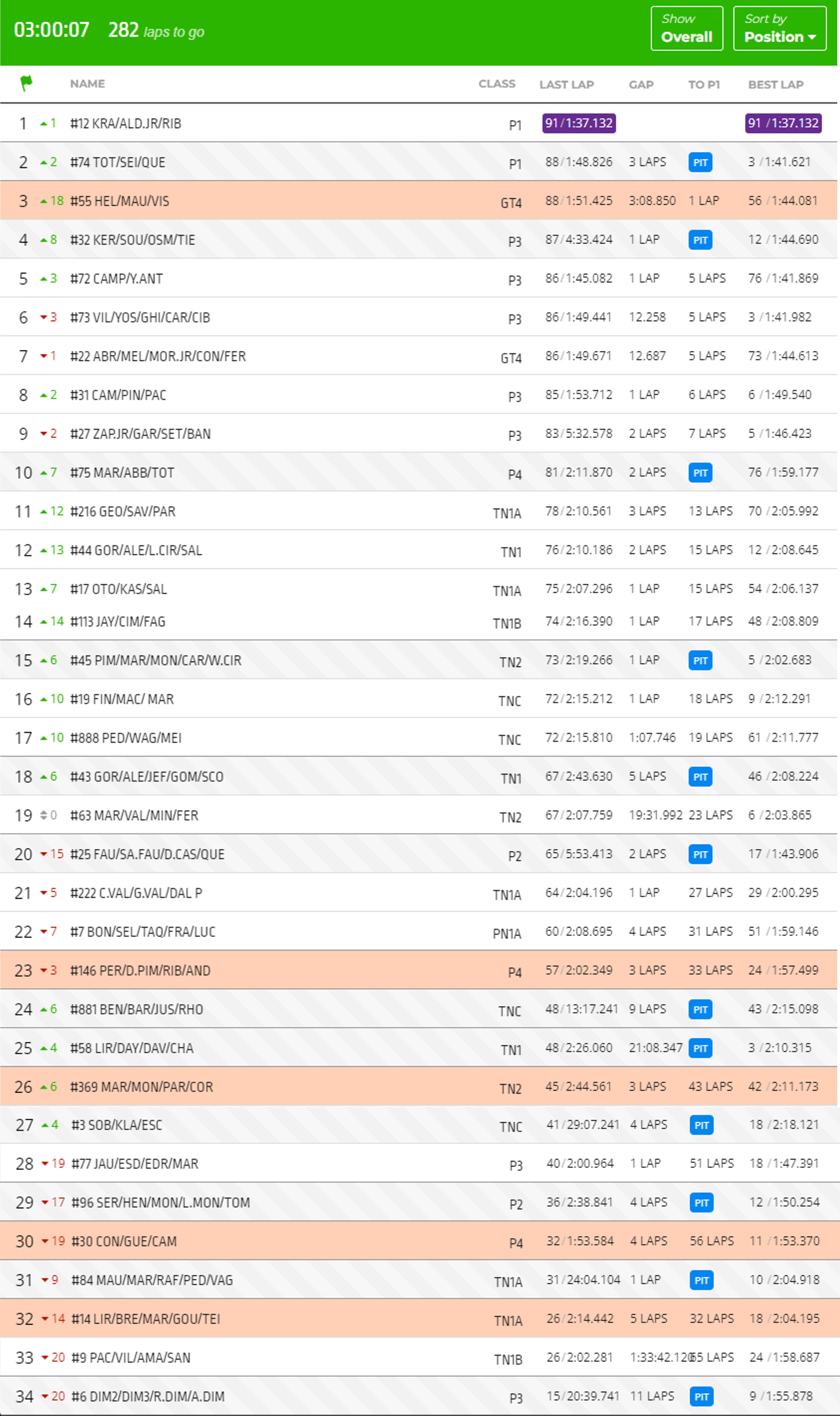Click PIT badge for #74 TOT/SEI/QUE
This screenshot has height=1416, width=840.
click(x=700, y=162)
